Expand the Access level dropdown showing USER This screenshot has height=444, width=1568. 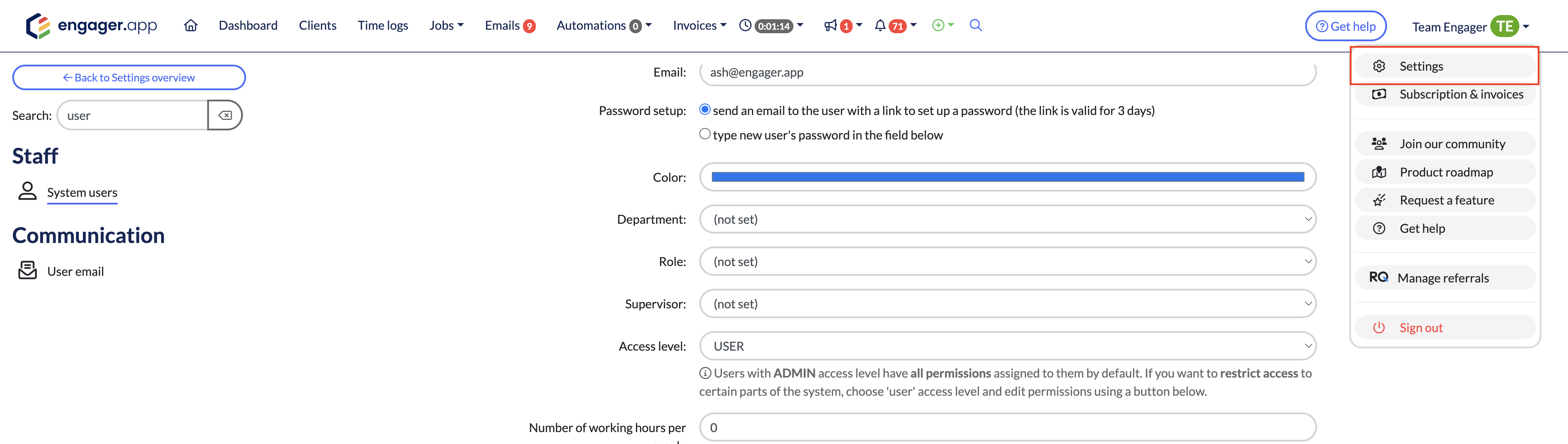(1007, 345)
